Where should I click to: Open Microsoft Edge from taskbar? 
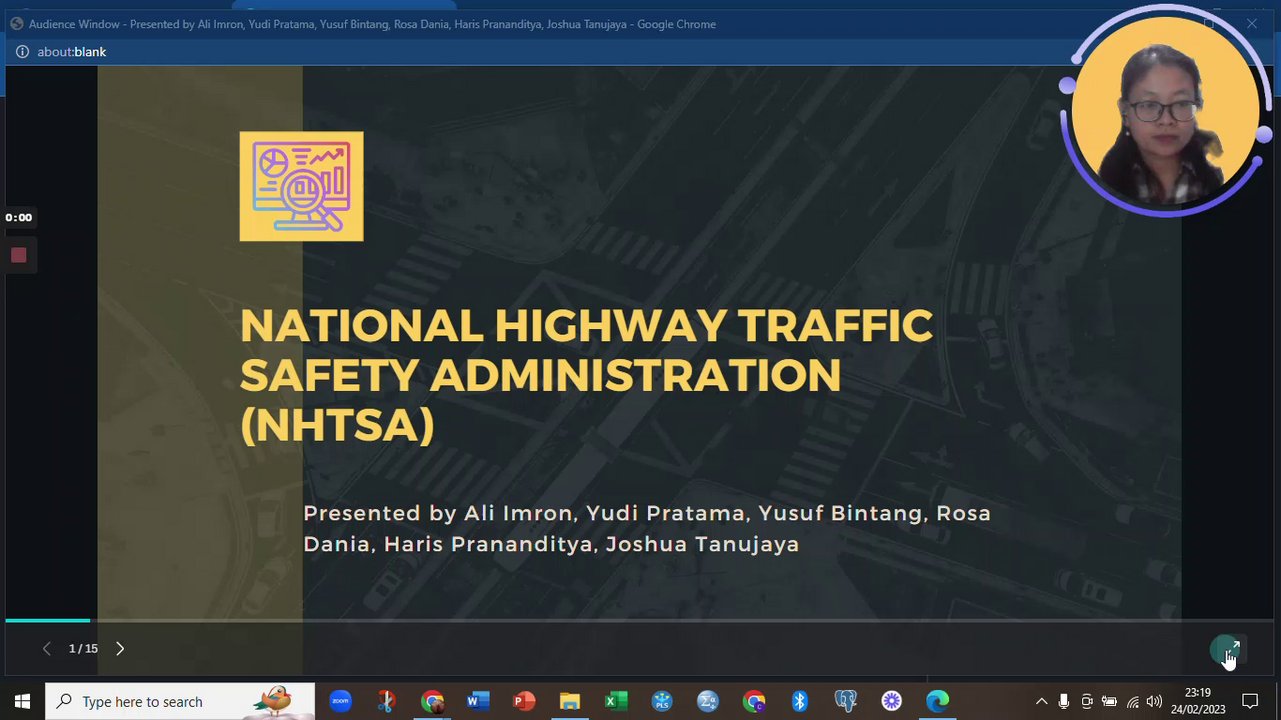tap(938, 701)
